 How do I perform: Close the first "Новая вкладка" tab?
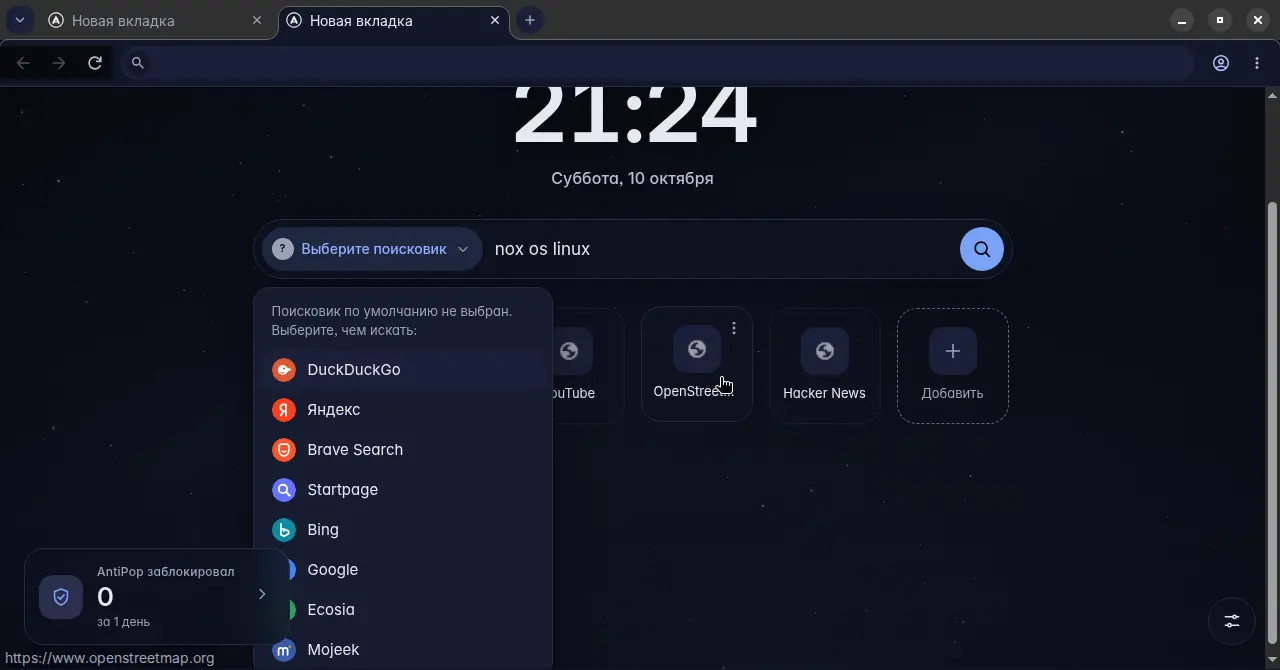pyautogui.click(x=257, y=20)
